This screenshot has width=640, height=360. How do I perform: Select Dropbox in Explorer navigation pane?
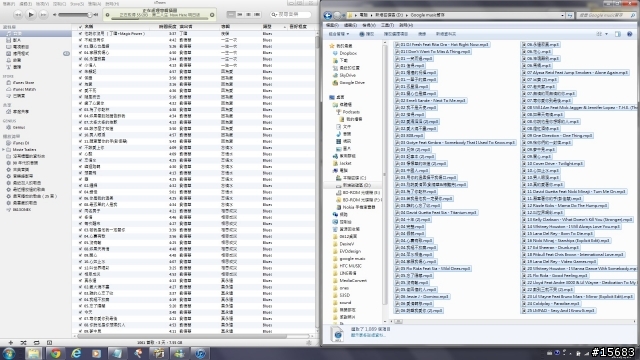pos(348,53)
